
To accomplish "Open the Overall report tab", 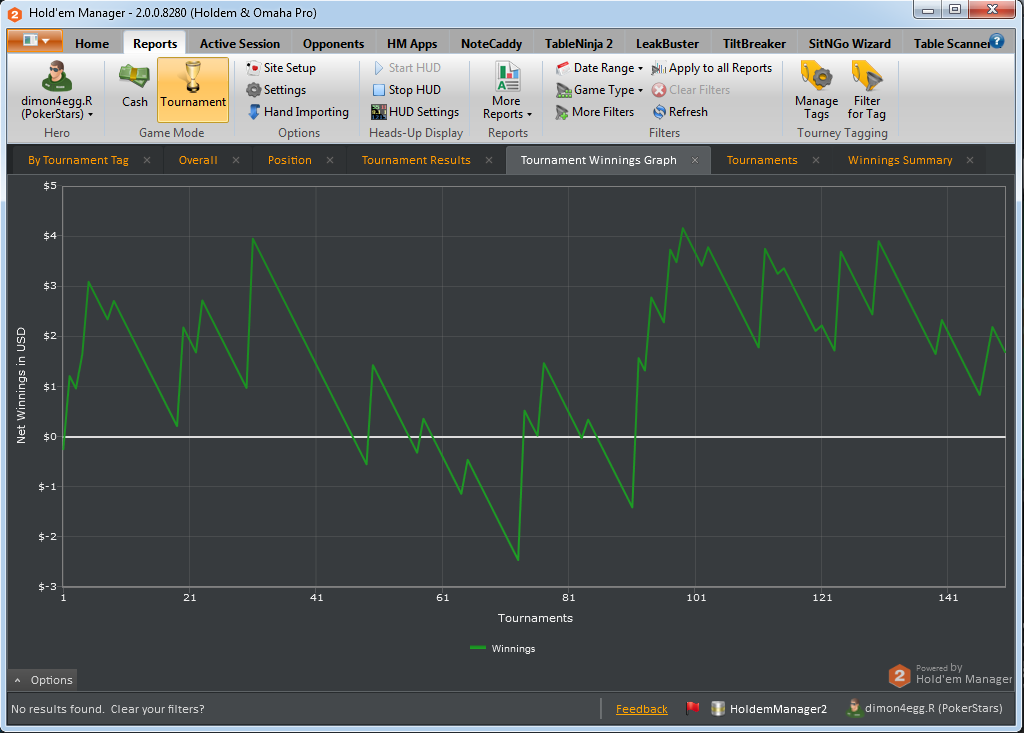I will pos(198,160).
